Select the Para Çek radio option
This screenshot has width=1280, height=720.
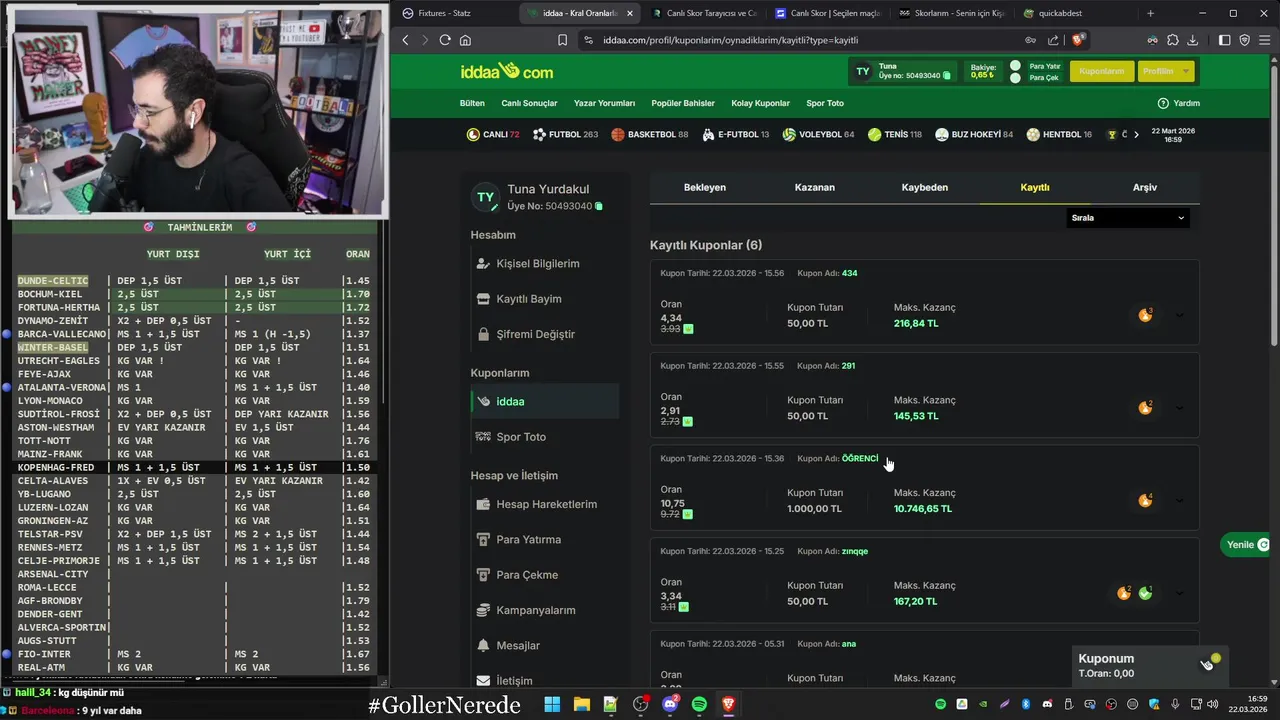coord(1015,77)
